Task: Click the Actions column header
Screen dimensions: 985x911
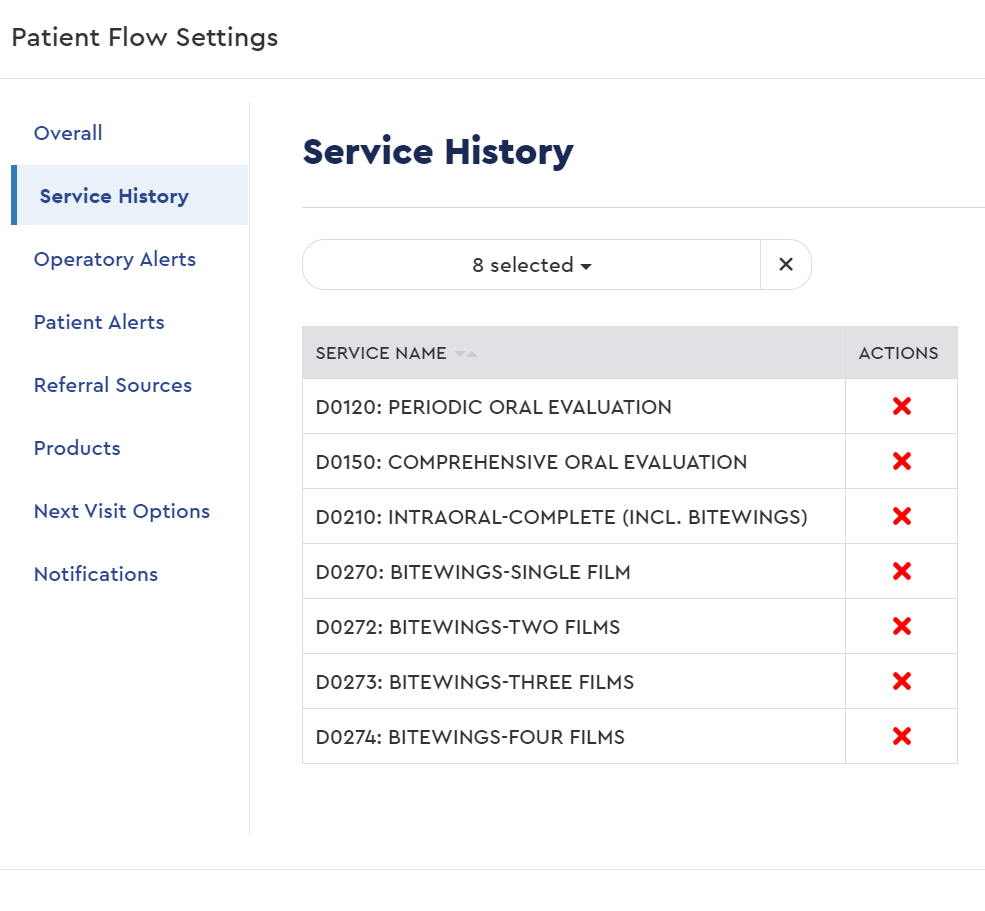Action: click(x=899, y=353)
